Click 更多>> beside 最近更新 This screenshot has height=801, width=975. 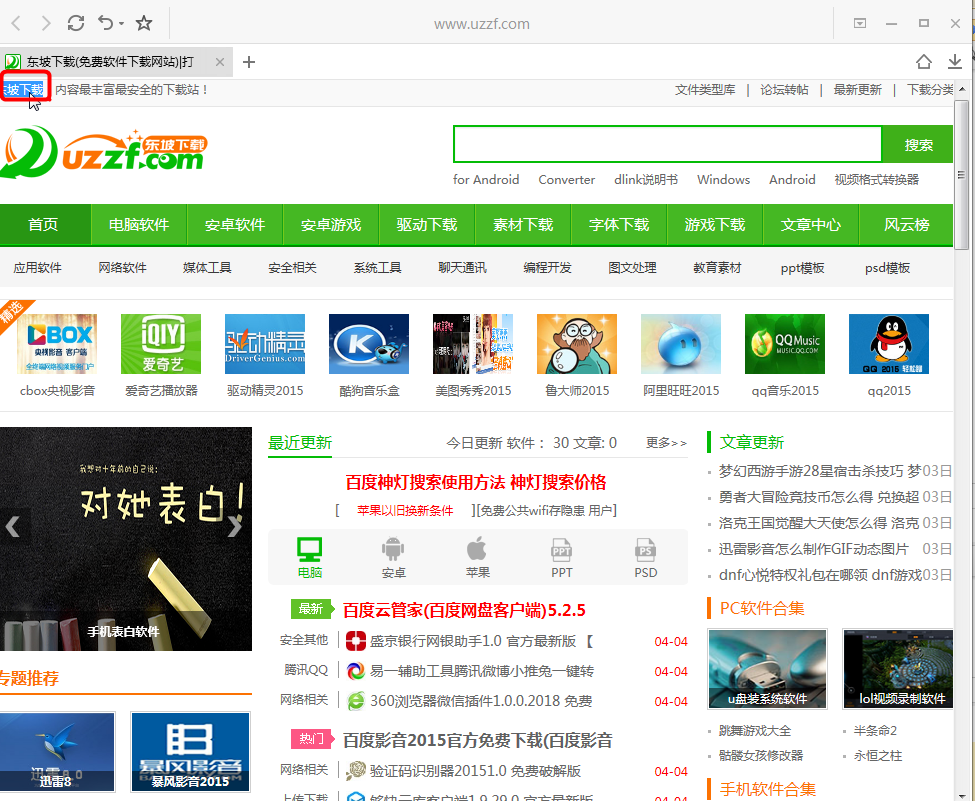coord(666,443)
